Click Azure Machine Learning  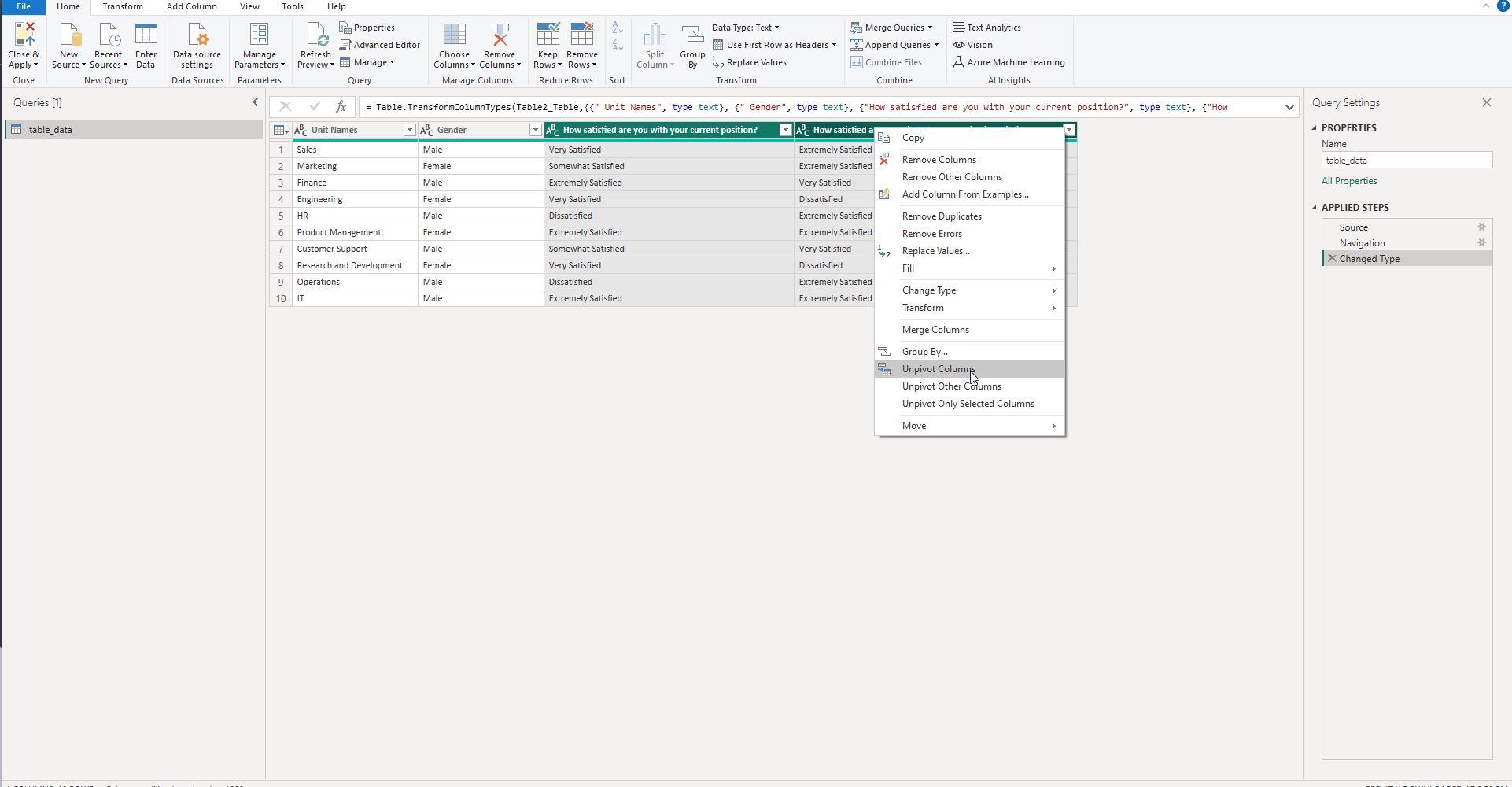[x=1009, y=62]
